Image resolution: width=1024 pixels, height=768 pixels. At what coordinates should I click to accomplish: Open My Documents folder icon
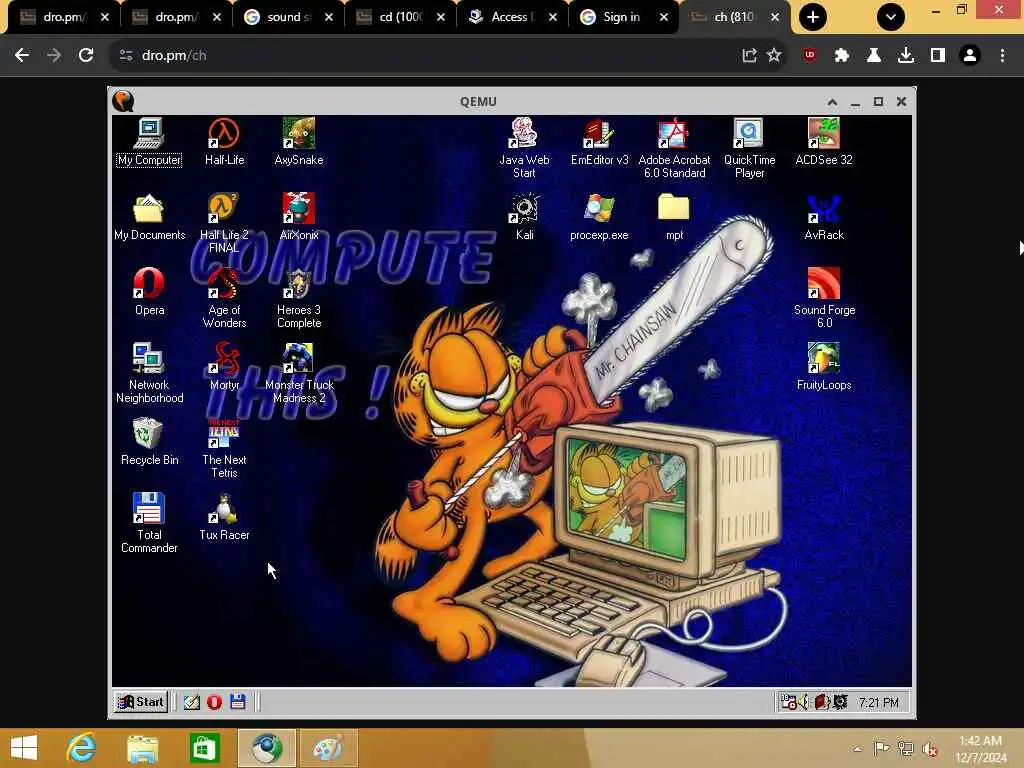(149, 217)
